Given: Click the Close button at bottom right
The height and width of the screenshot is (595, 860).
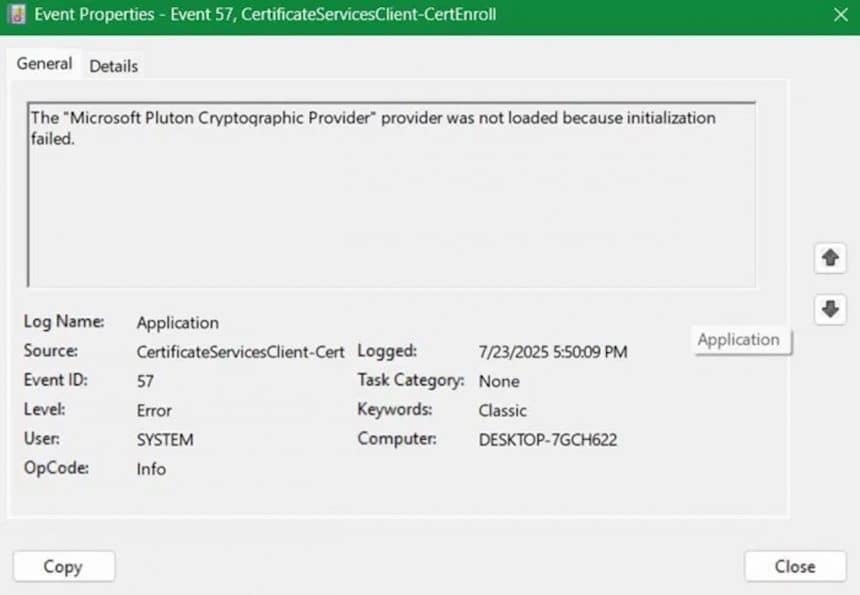Looking at the screenshot, I should [795, 566].
